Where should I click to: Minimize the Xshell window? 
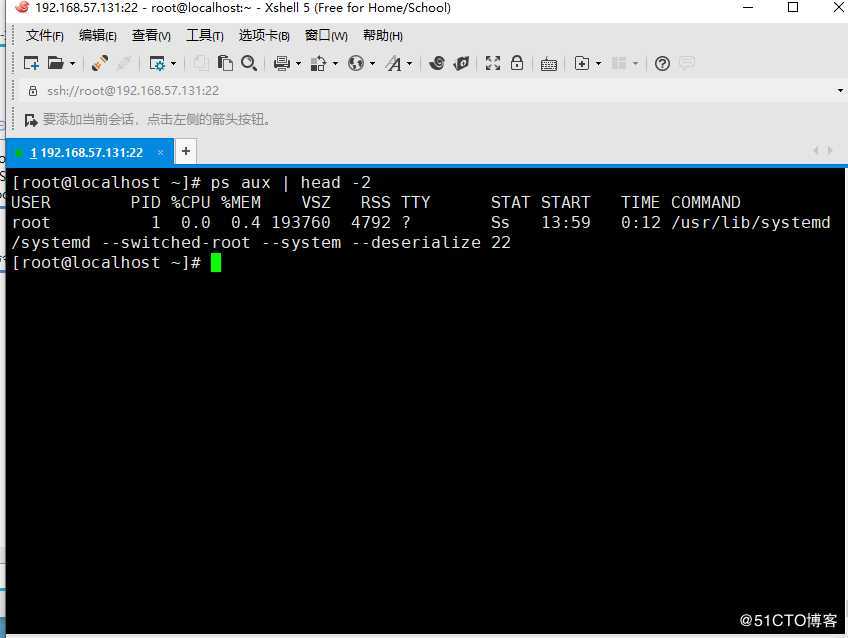click(x=748, y=8)
